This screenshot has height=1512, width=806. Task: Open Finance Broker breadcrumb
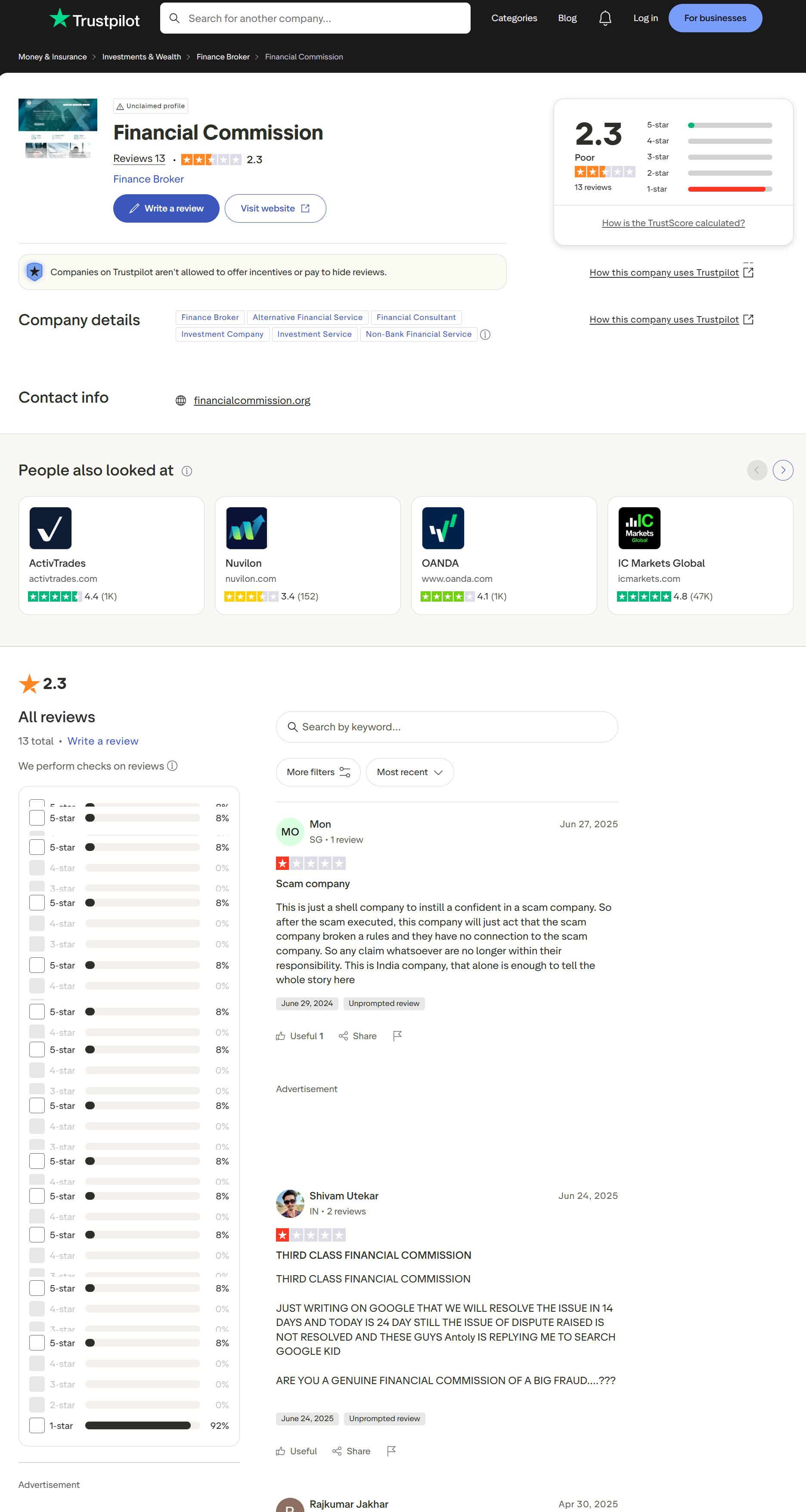point(223,57)
